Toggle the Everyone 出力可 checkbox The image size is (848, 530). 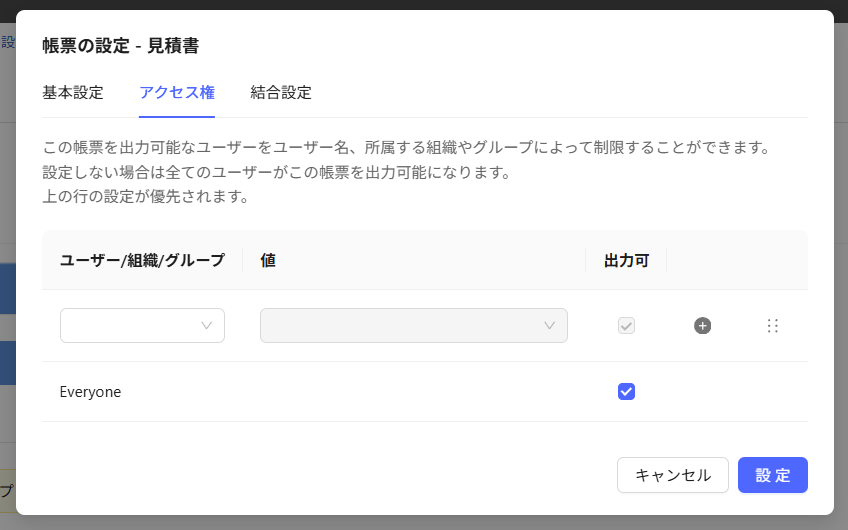tap(626, 392)
